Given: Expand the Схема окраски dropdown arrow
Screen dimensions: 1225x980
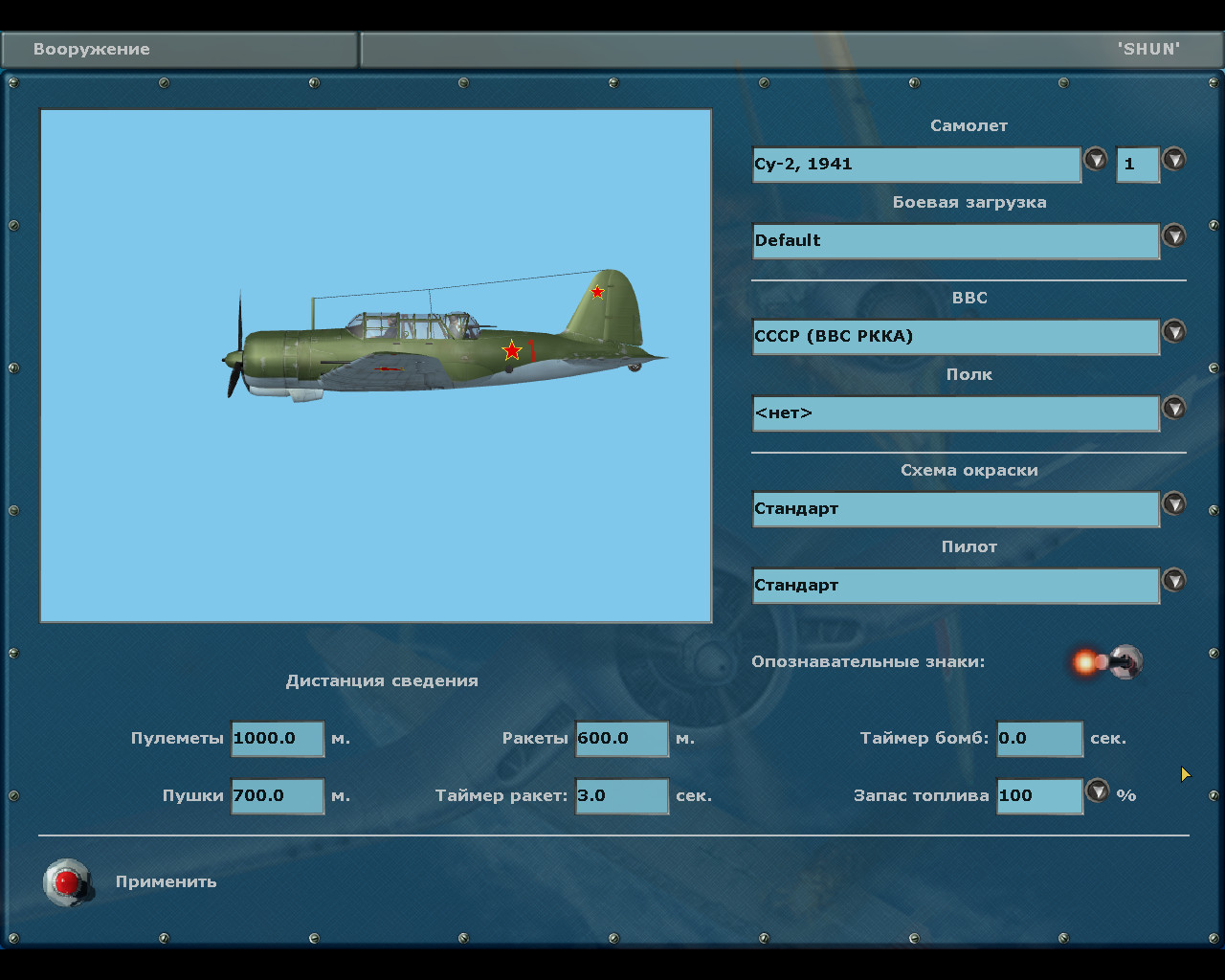Looking at the screenshot, I should pyautogui.click(x=1173, y=504).
